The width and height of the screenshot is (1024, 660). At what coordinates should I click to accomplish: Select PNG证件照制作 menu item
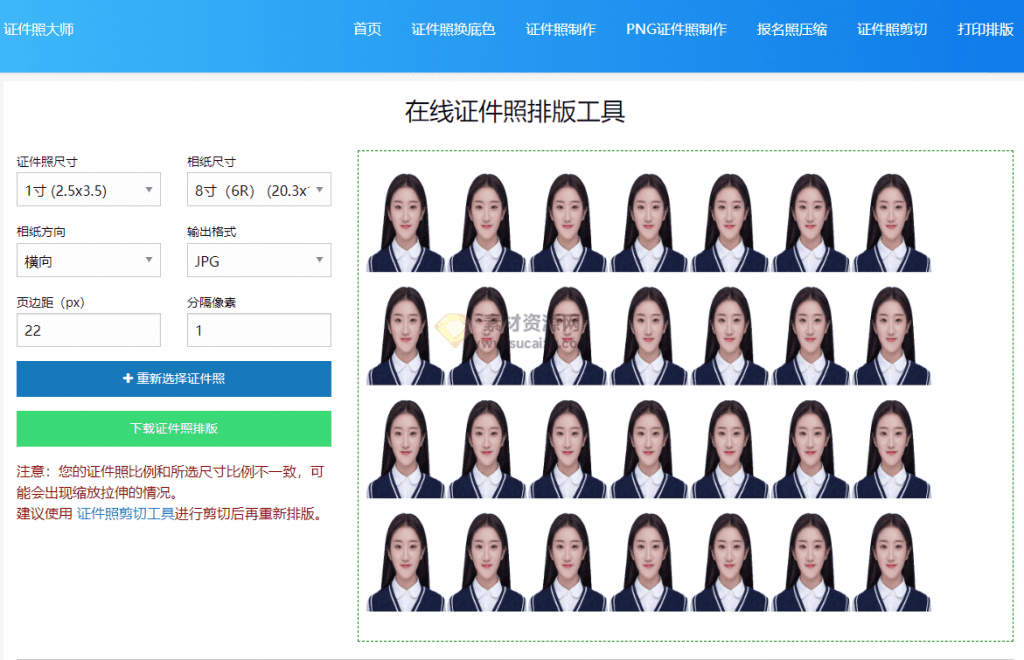[x=676, y=29]
